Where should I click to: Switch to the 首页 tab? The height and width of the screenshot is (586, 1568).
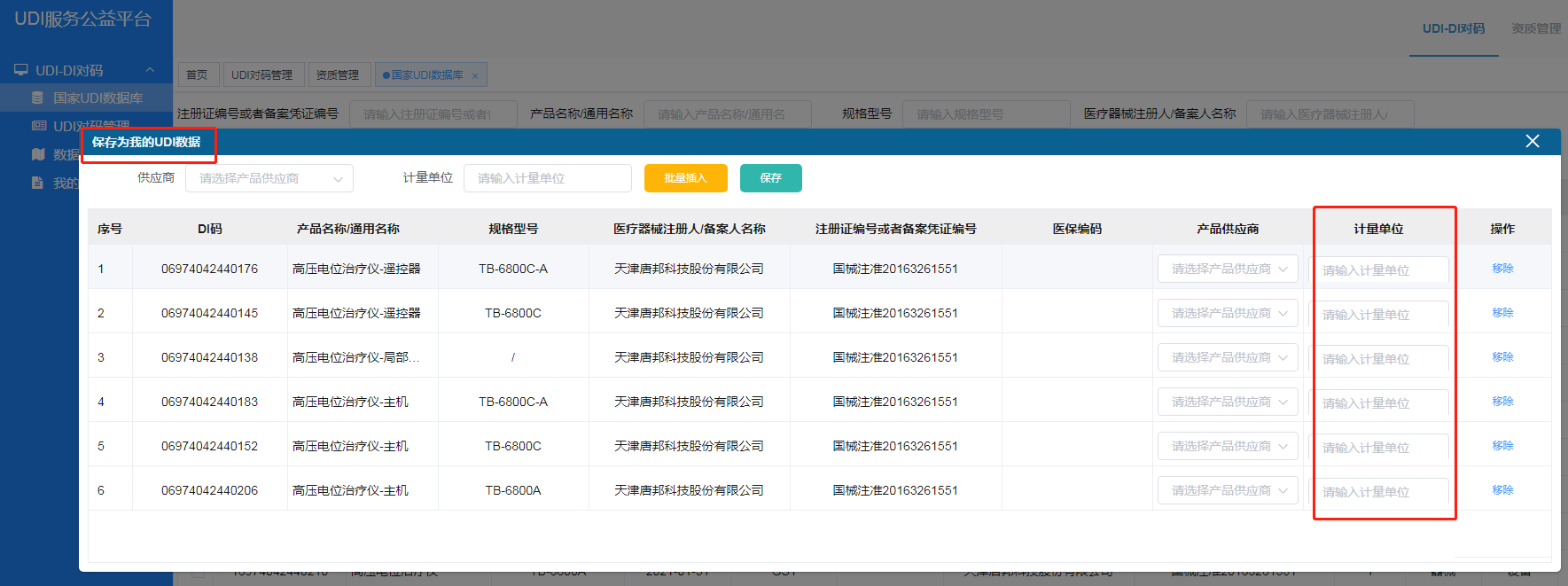pyautogui.click(x=197, y=75)
